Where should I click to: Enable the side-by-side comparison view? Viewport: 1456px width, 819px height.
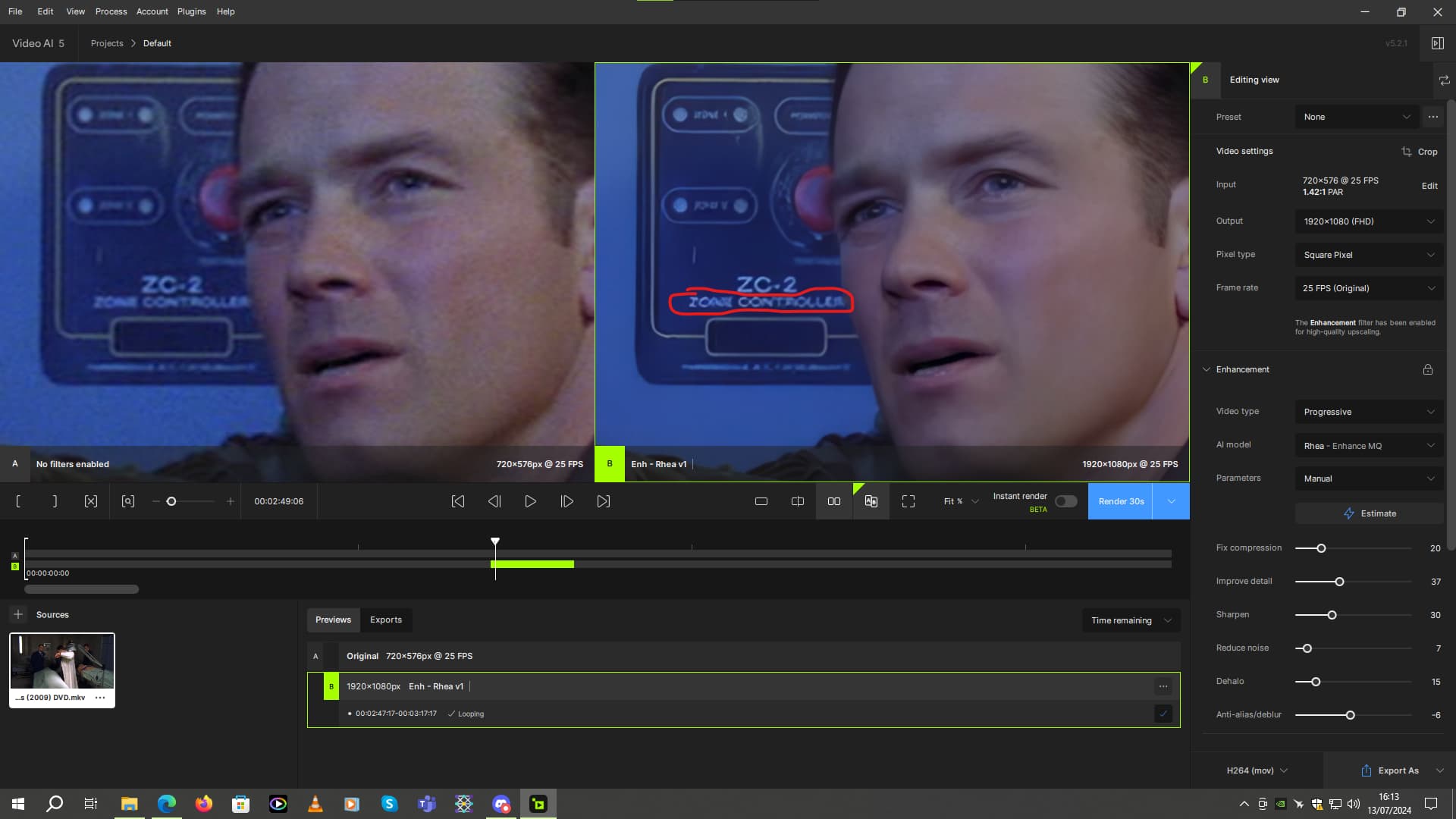[x=834, y=501]
